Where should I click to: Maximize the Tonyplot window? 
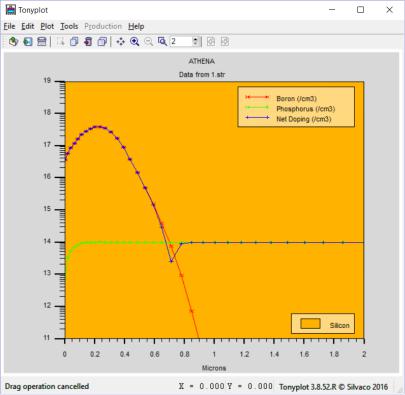[x=360, y=10]
